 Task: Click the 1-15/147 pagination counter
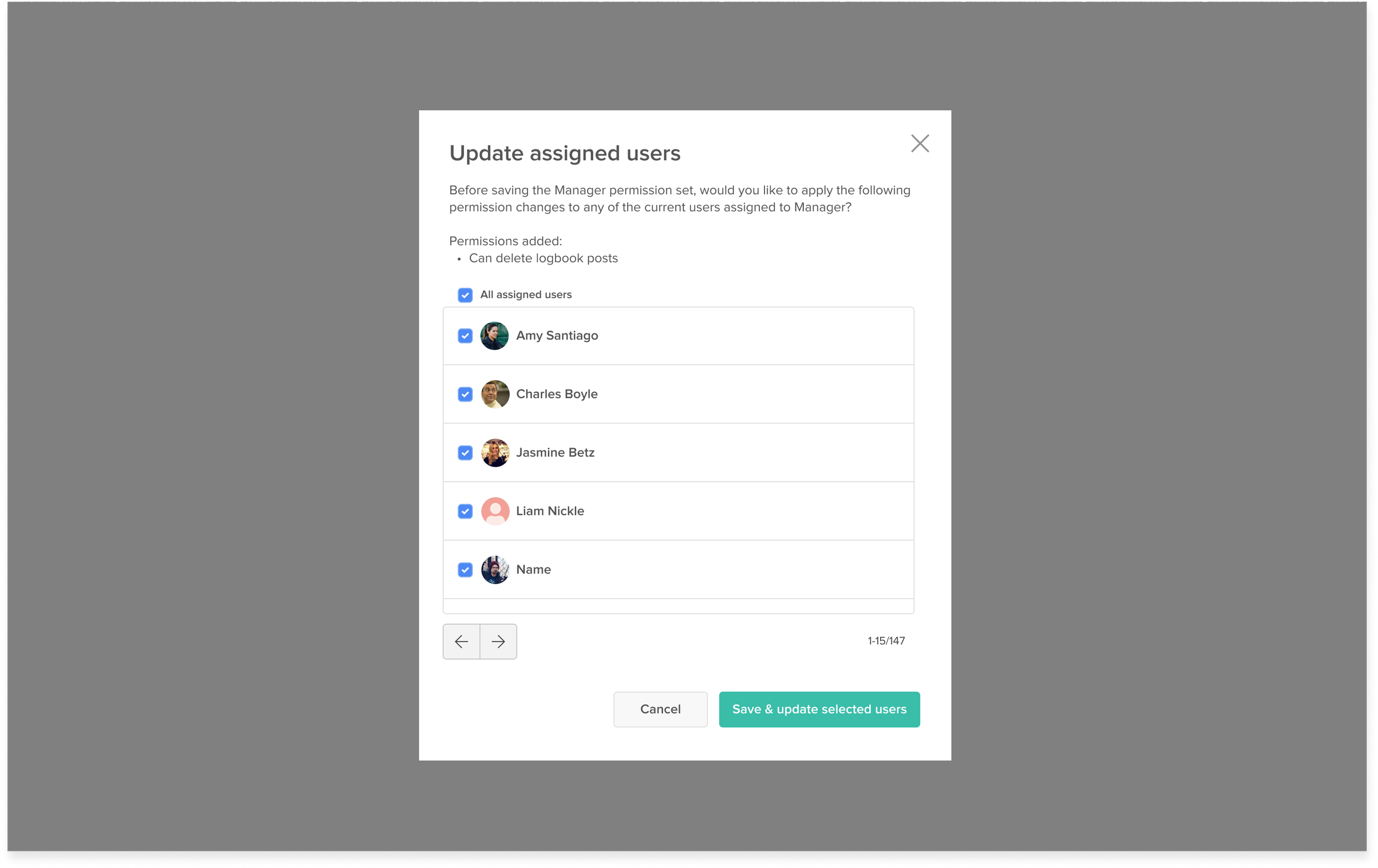(886, 641)
